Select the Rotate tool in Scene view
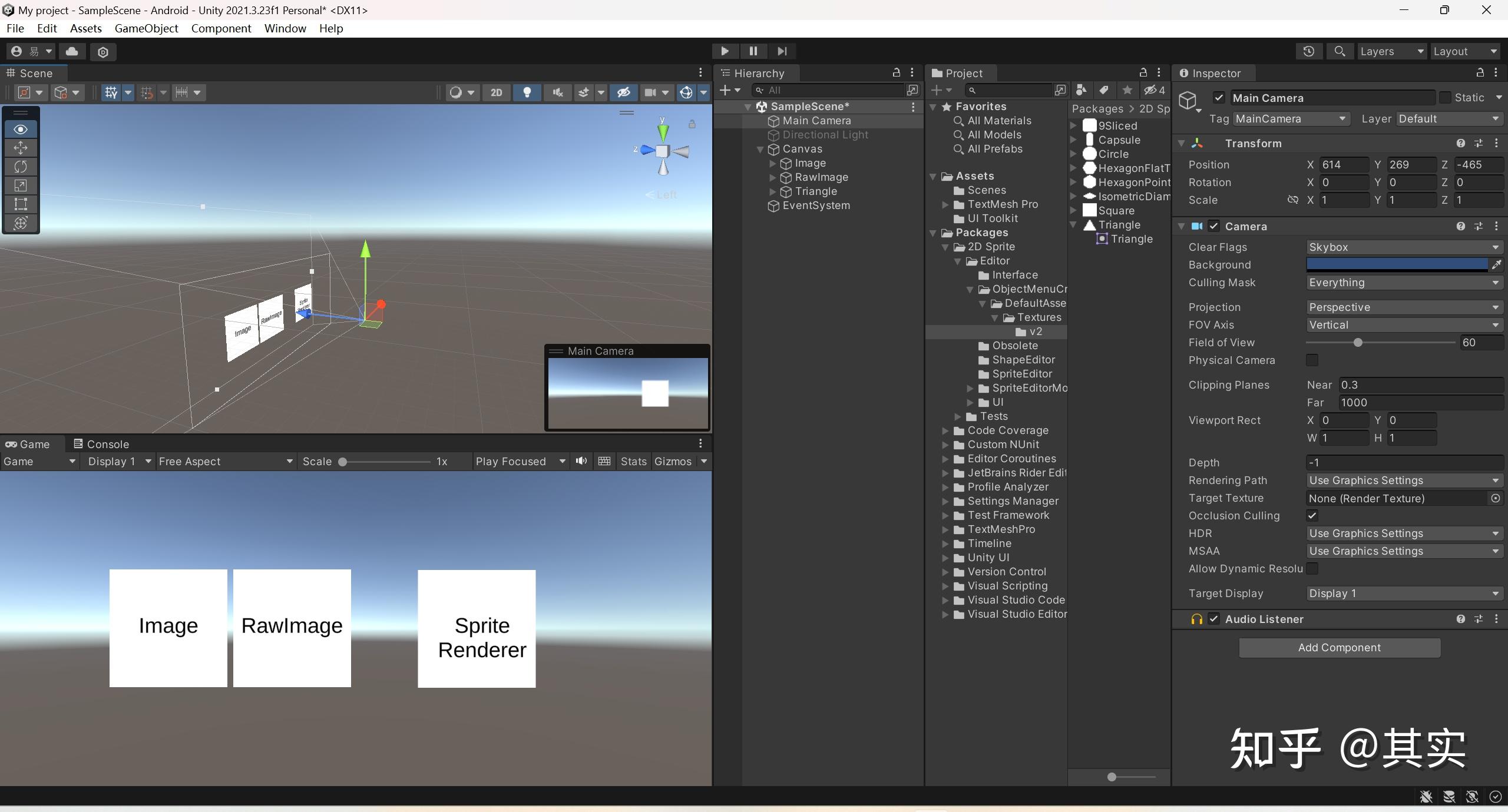1508x812 pixels. click(21, 167)
